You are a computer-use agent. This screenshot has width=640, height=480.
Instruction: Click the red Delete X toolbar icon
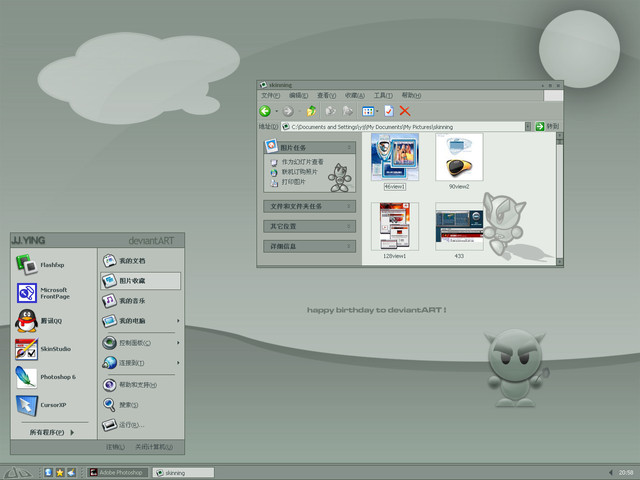(x=404, y=111)
